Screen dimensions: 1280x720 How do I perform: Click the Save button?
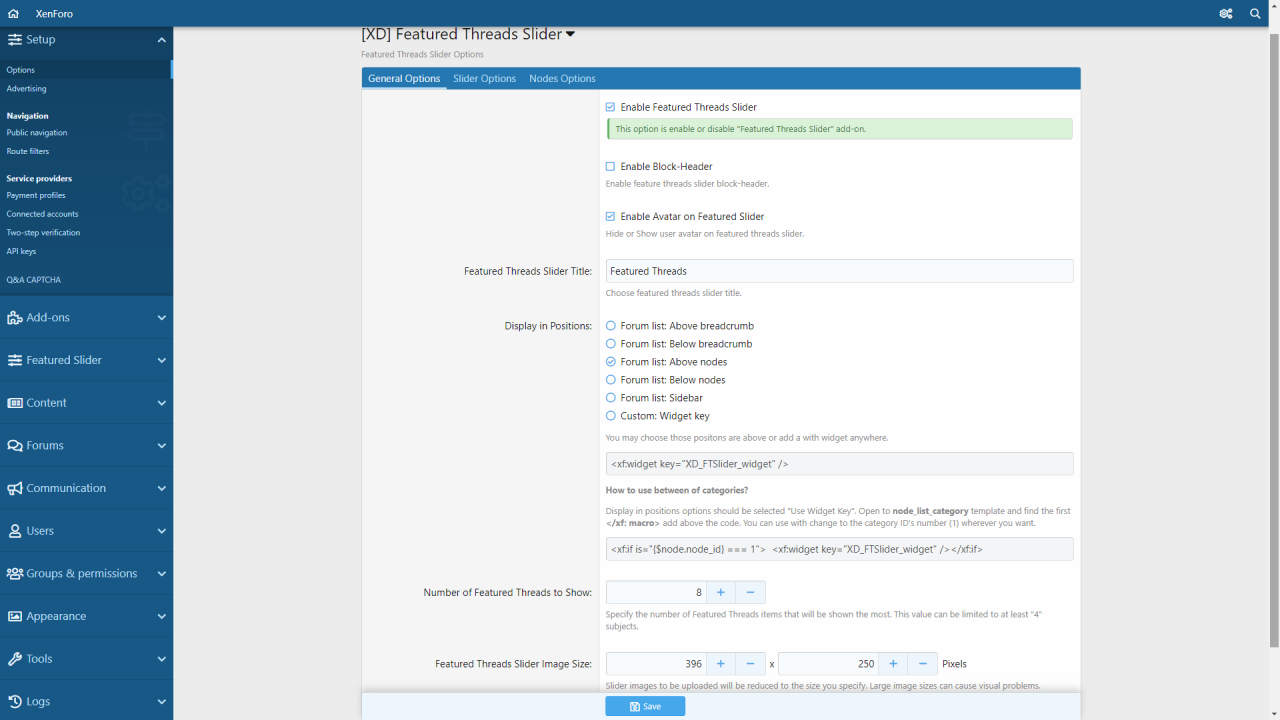click(x=645, y=706)
